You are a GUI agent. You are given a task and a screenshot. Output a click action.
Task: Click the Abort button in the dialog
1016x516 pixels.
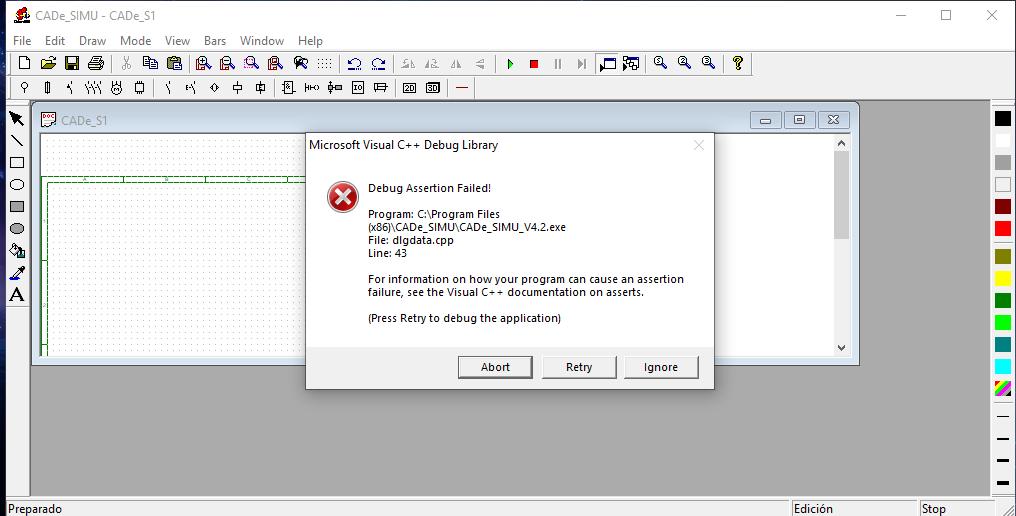[495, 367]
